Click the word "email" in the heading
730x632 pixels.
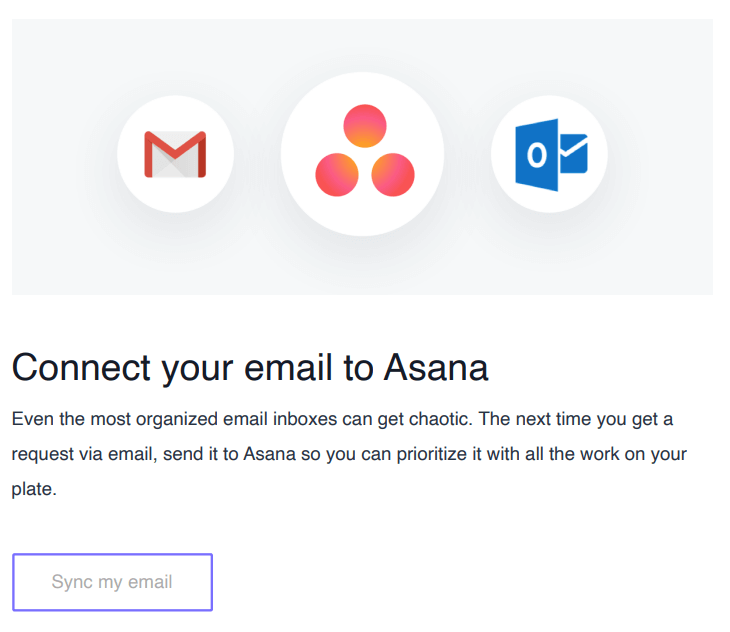[x=288, y=368]
